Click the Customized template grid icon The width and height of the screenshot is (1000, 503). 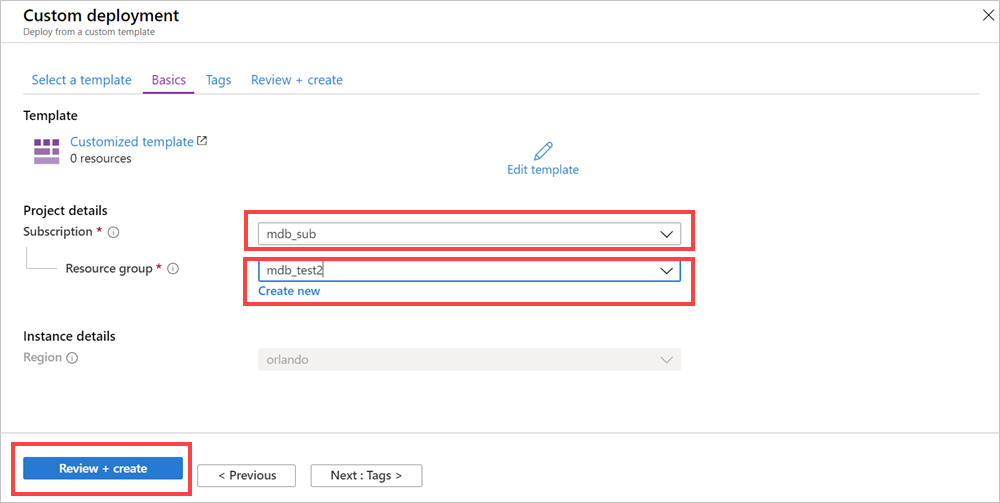pyautogui.click(x=46, y=151)
